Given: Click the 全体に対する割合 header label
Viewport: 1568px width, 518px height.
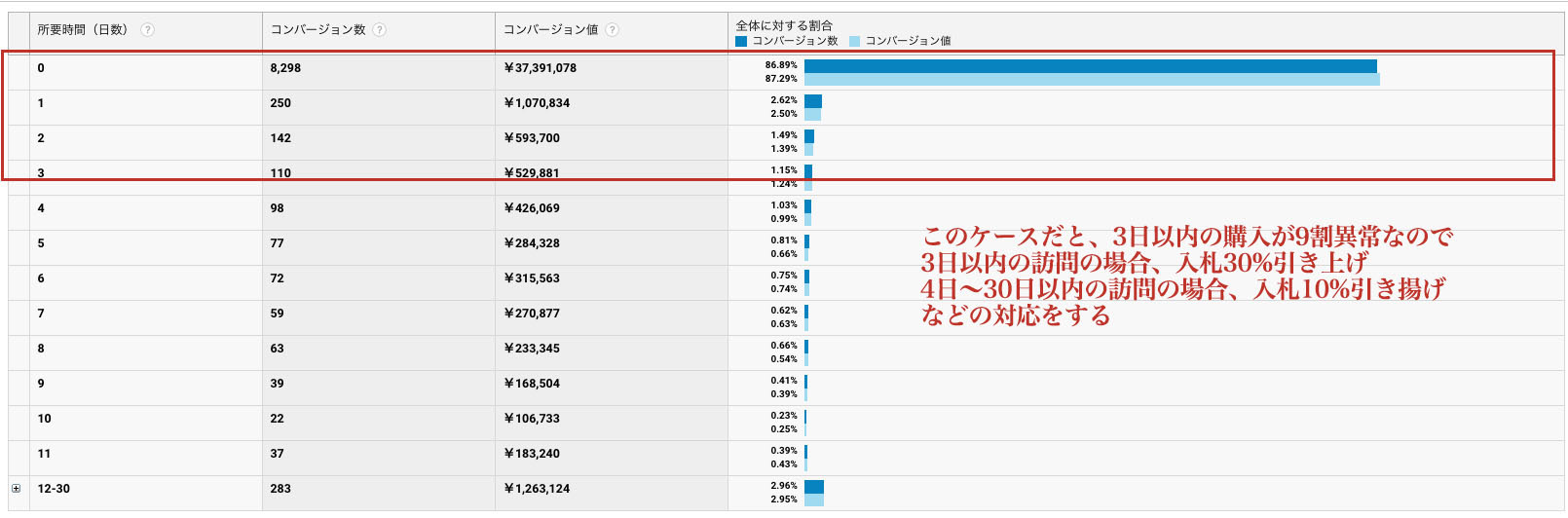Looking at the screenshot, I should (784, 25).
